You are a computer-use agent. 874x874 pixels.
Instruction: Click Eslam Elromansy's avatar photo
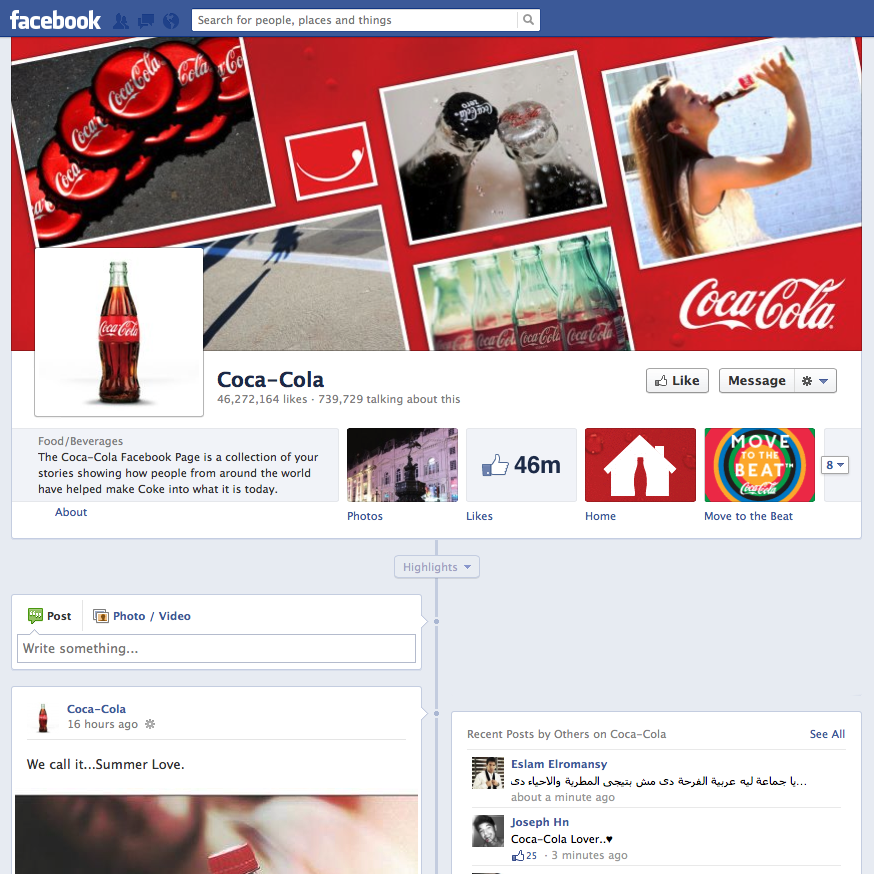(488, 773)
